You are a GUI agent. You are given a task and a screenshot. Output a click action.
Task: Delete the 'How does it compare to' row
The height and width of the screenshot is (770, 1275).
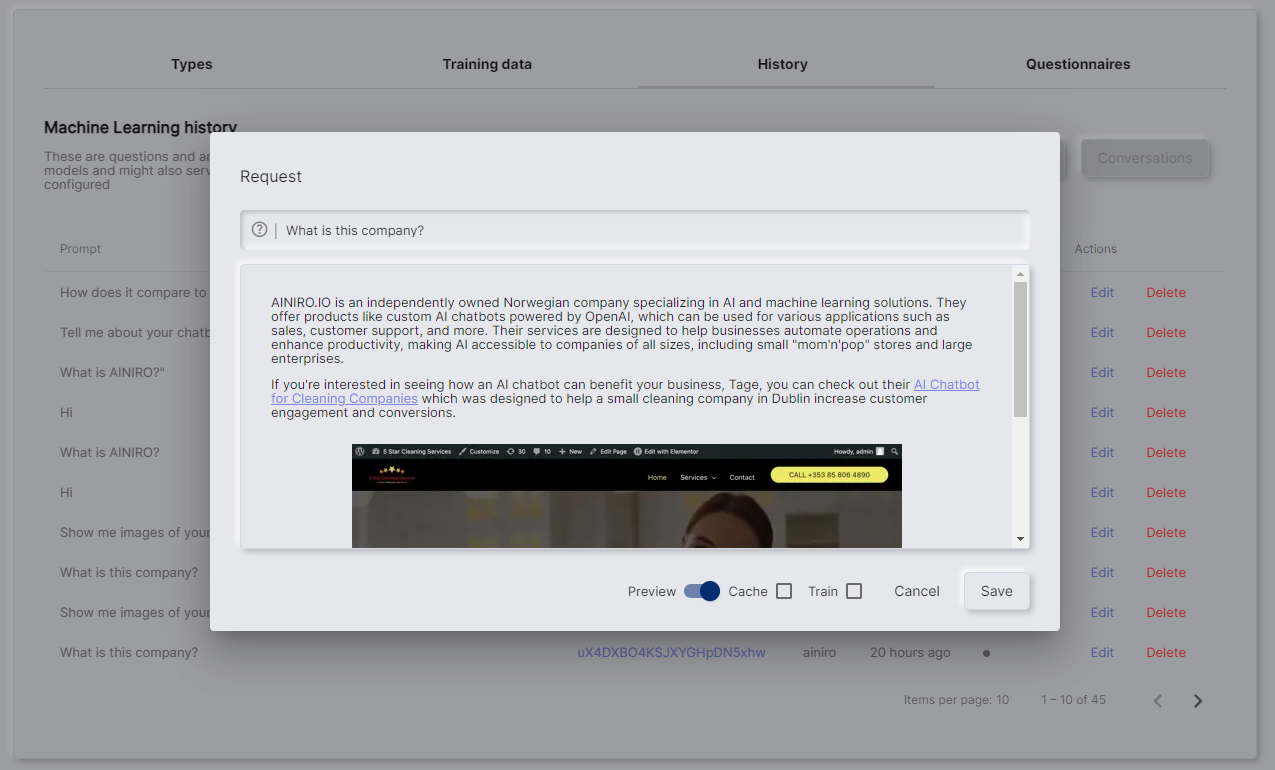[1166, 293]
